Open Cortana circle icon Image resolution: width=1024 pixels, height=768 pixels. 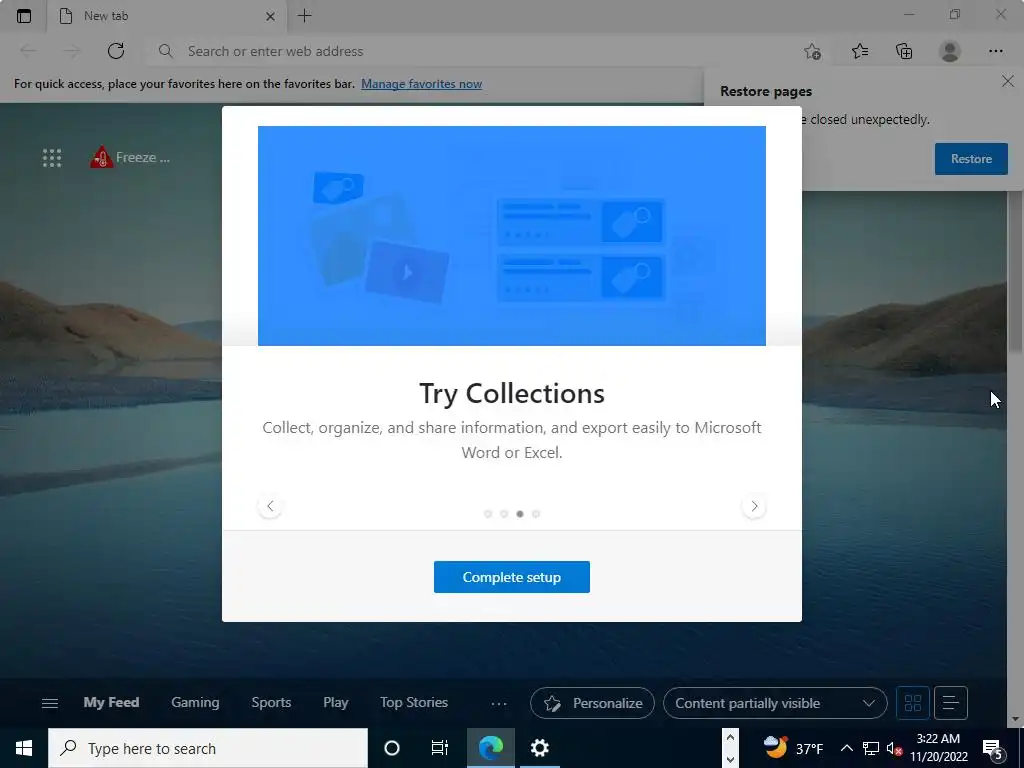pyautogui.click(x=392, y=748)
